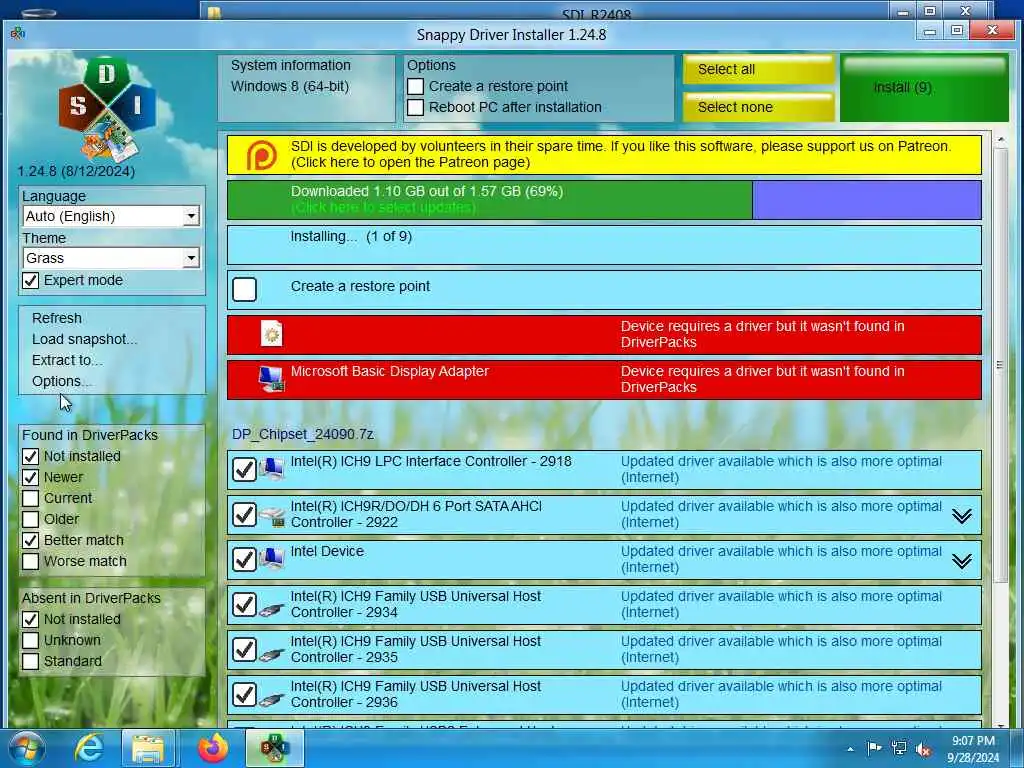Click the Microsoft Basic Display Adapter row text

[x=389, y=371]
